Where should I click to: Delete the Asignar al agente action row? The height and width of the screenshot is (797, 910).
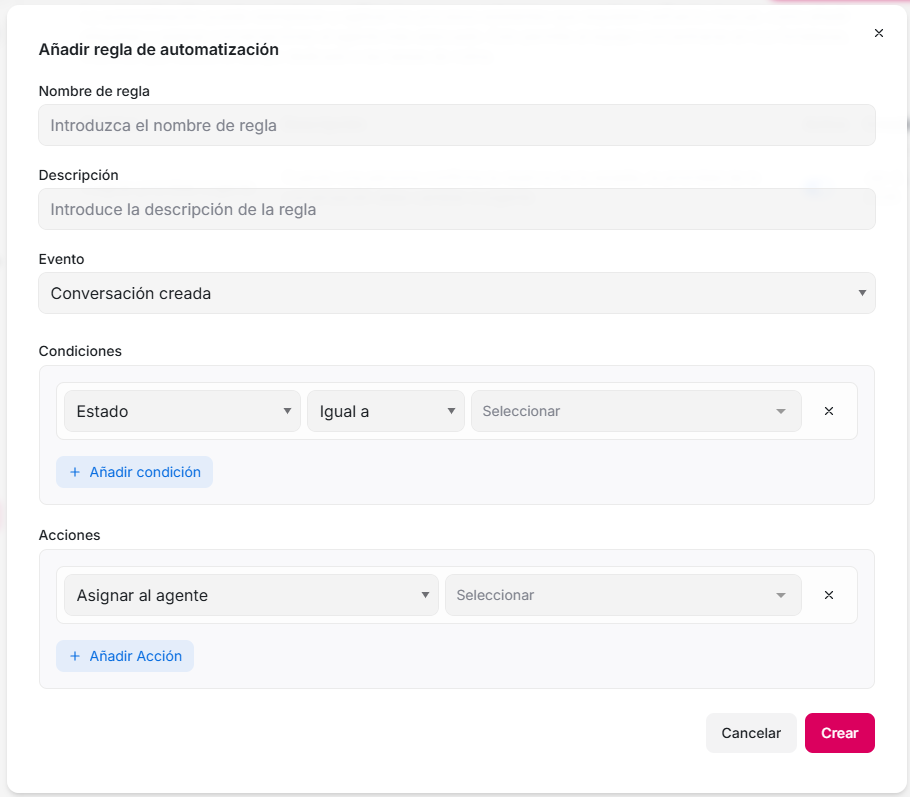pyautogui.click(x=829, y=595)
